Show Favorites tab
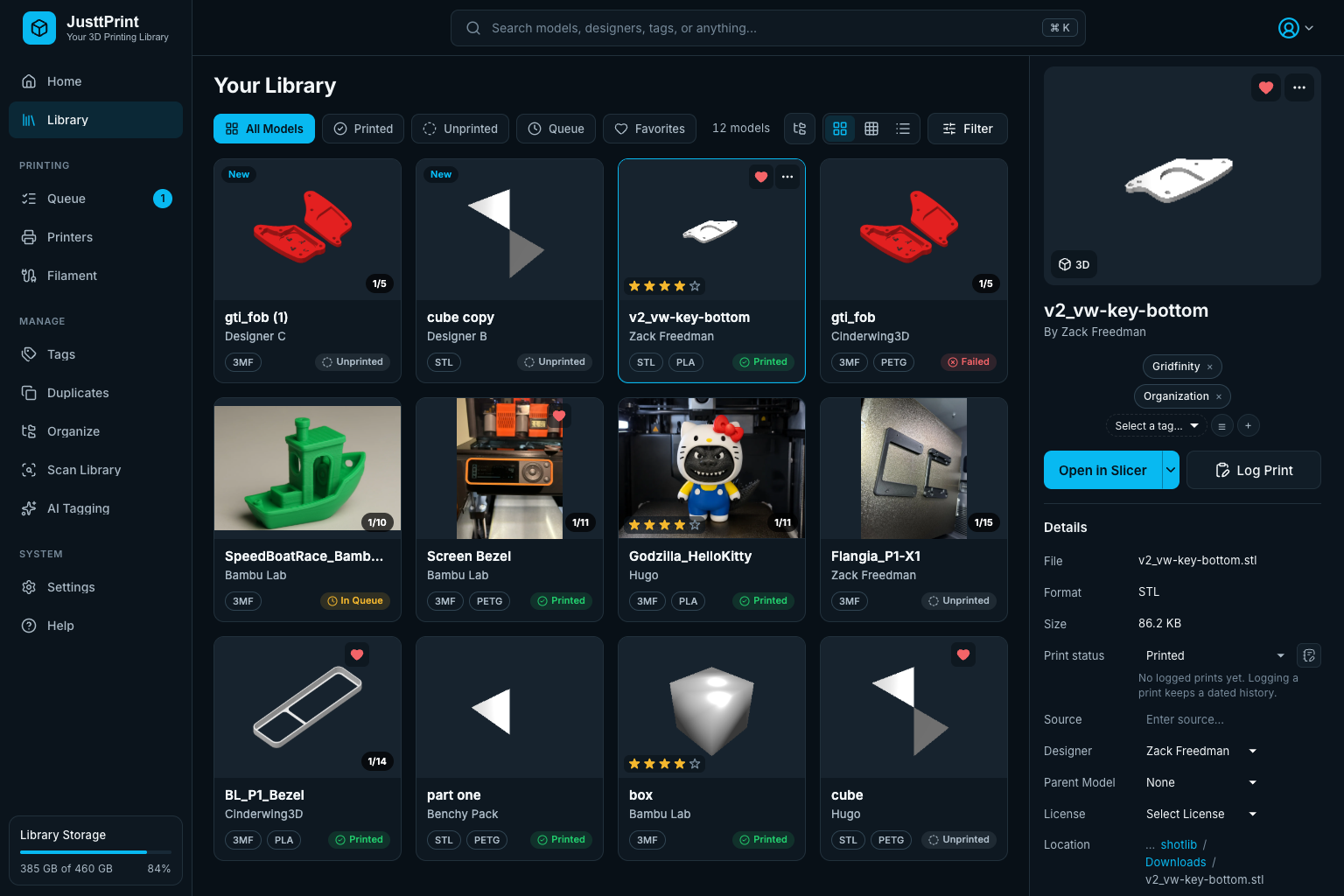Screen dimensions: 1344x896 (x=650, y=129)
